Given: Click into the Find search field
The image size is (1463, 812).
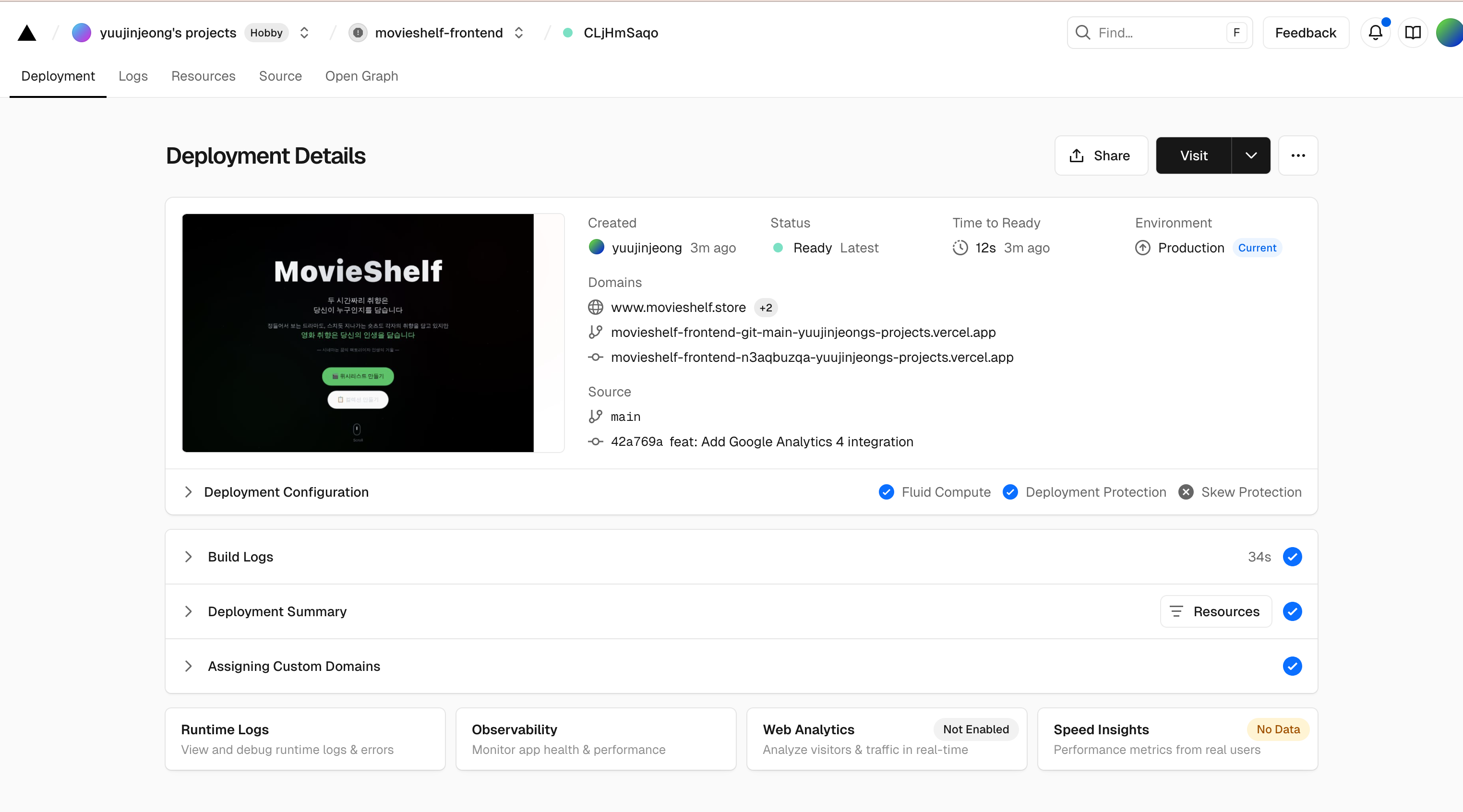Looking at the screenshot, I should (x=1159, y=33).
